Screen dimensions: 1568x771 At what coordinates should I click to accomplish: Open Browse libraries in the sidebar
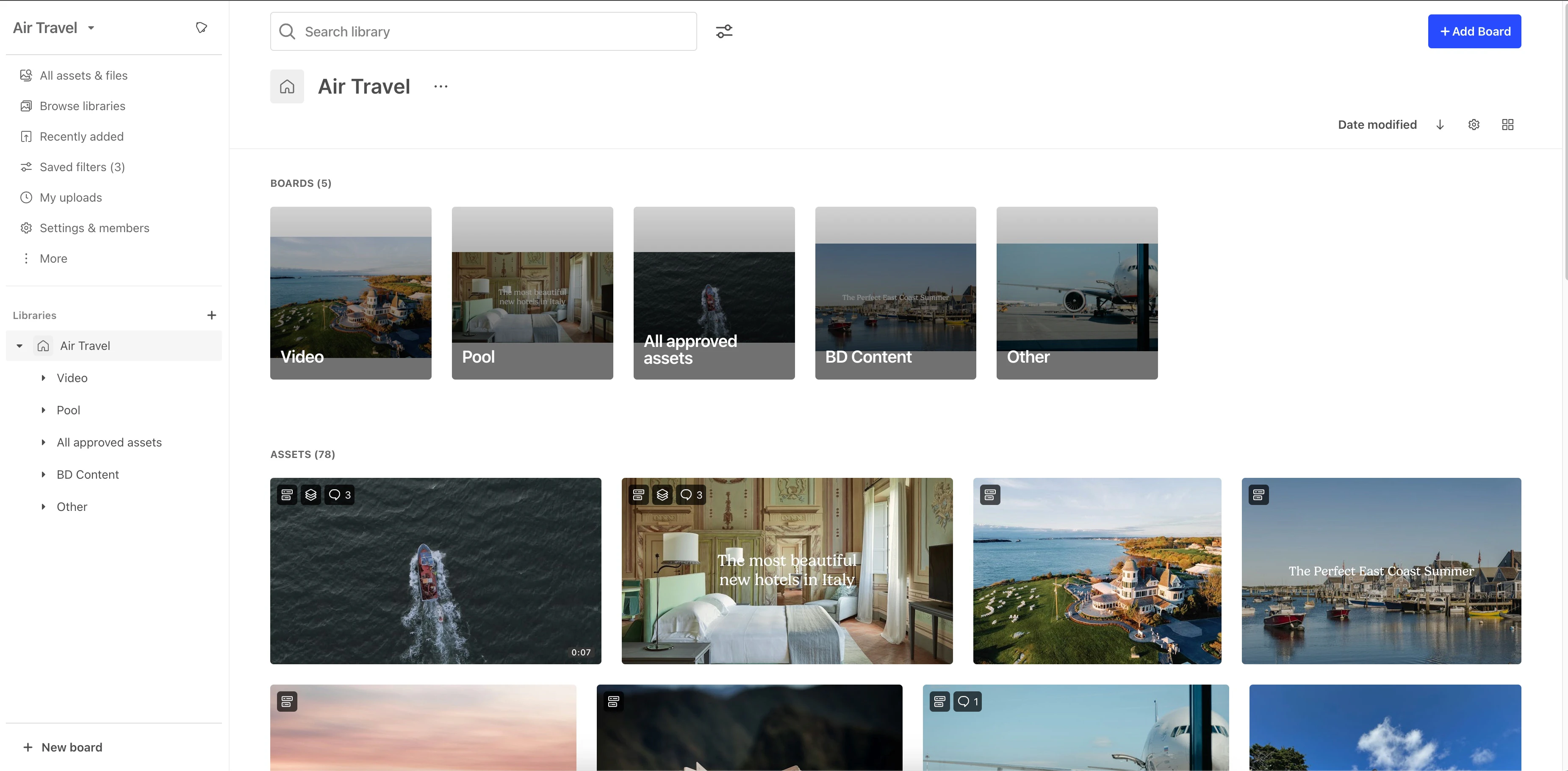point(82,105)
